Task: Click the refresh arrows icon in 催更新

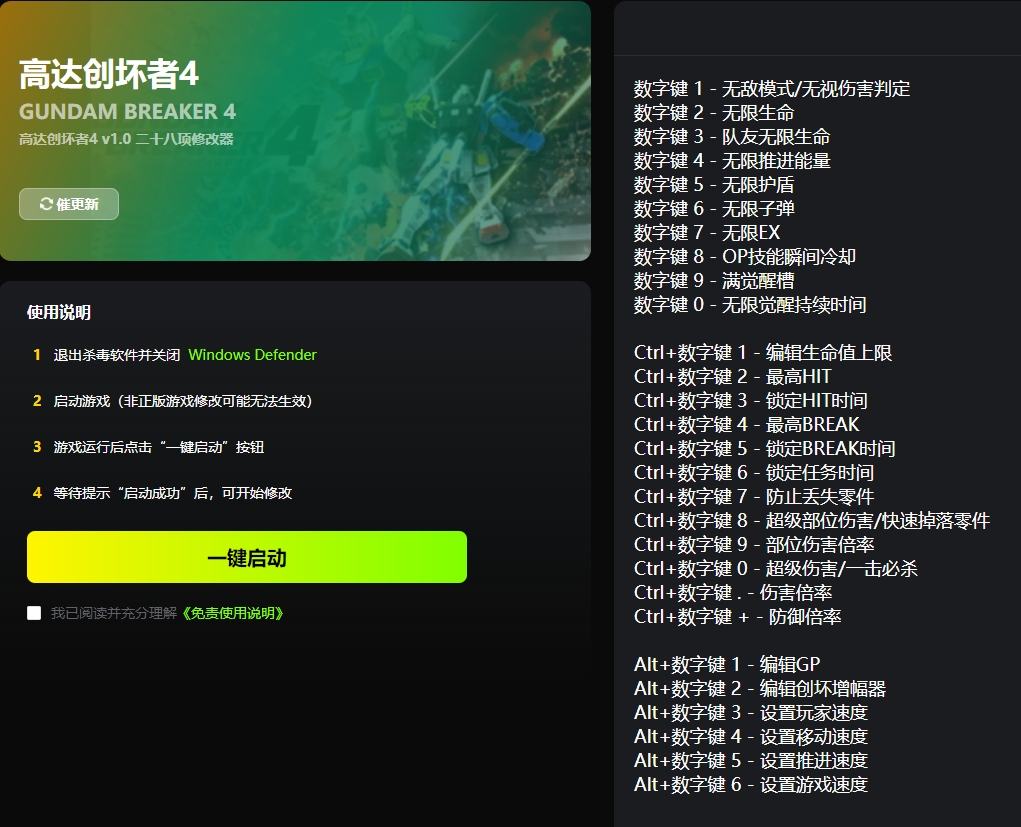Action: [x=46, y=204]
